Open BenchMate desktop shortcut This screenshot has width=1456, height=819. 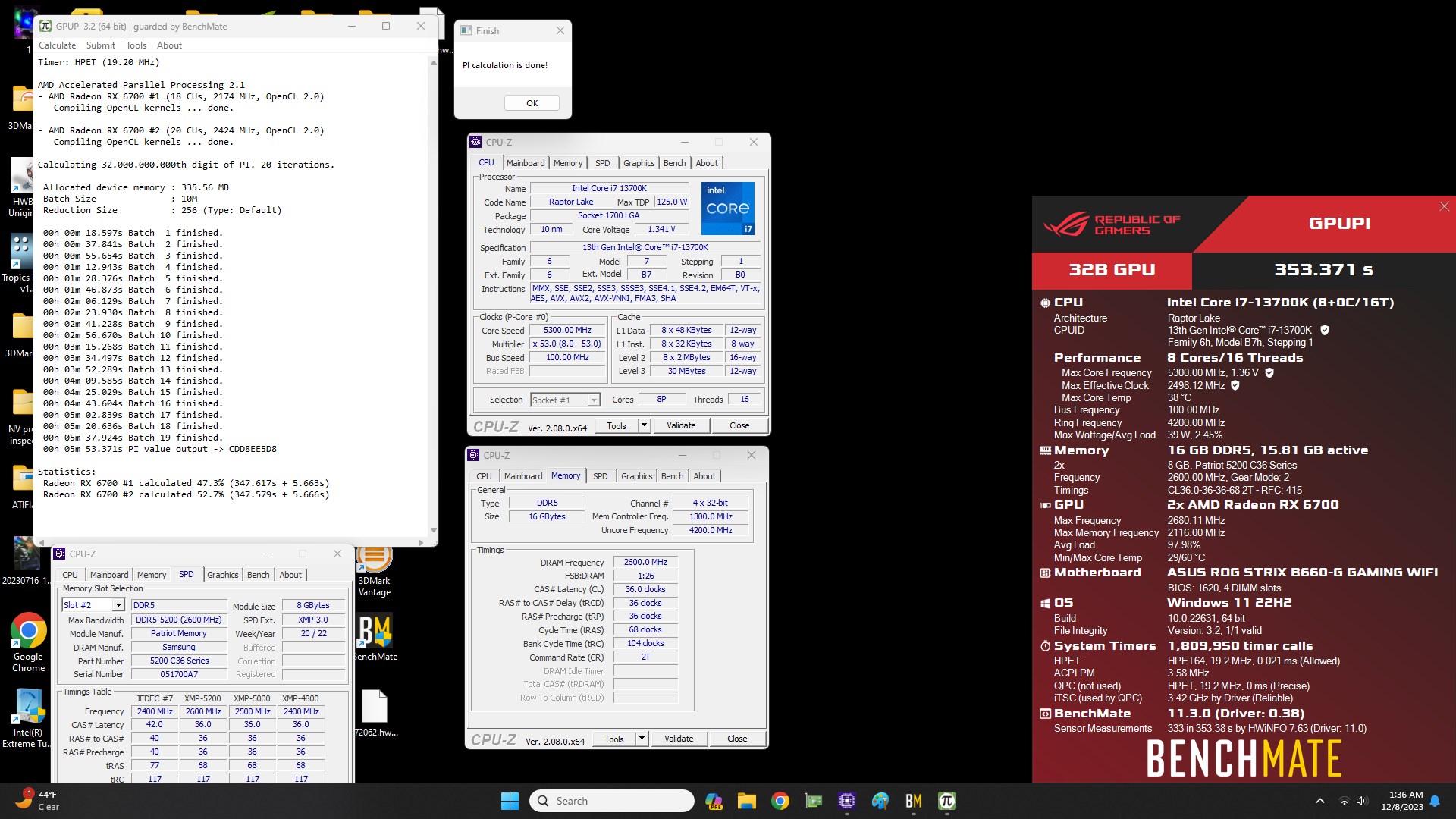pos(376,636)
